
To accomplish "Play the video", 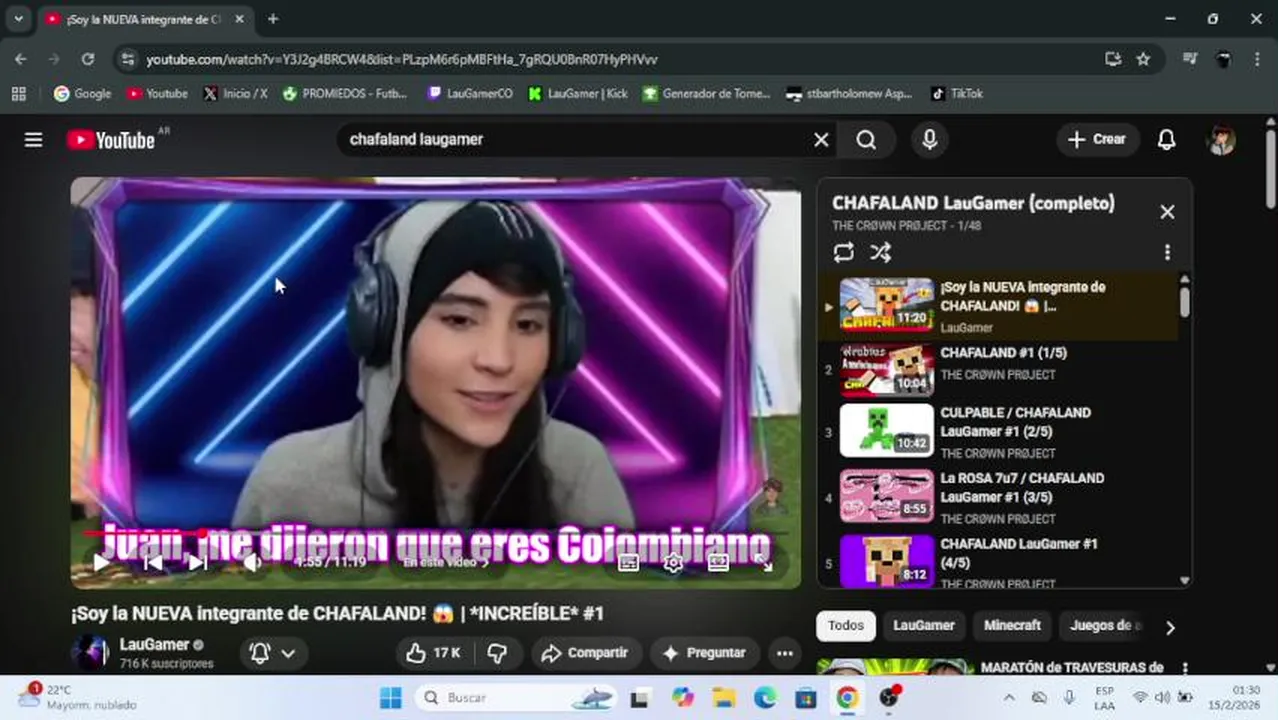I will point(101,562).
